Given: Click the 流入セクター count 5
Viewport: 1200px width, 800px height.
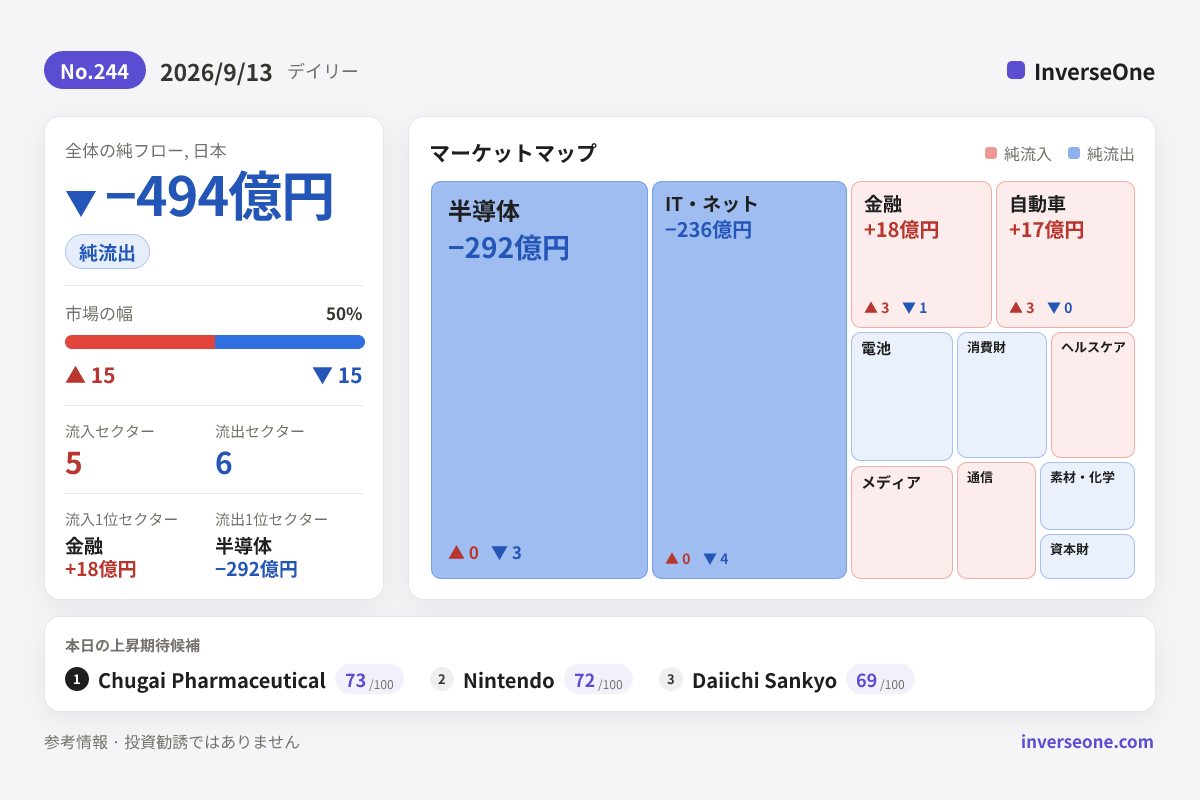Looking at the screenshot, I should (73, 463).
